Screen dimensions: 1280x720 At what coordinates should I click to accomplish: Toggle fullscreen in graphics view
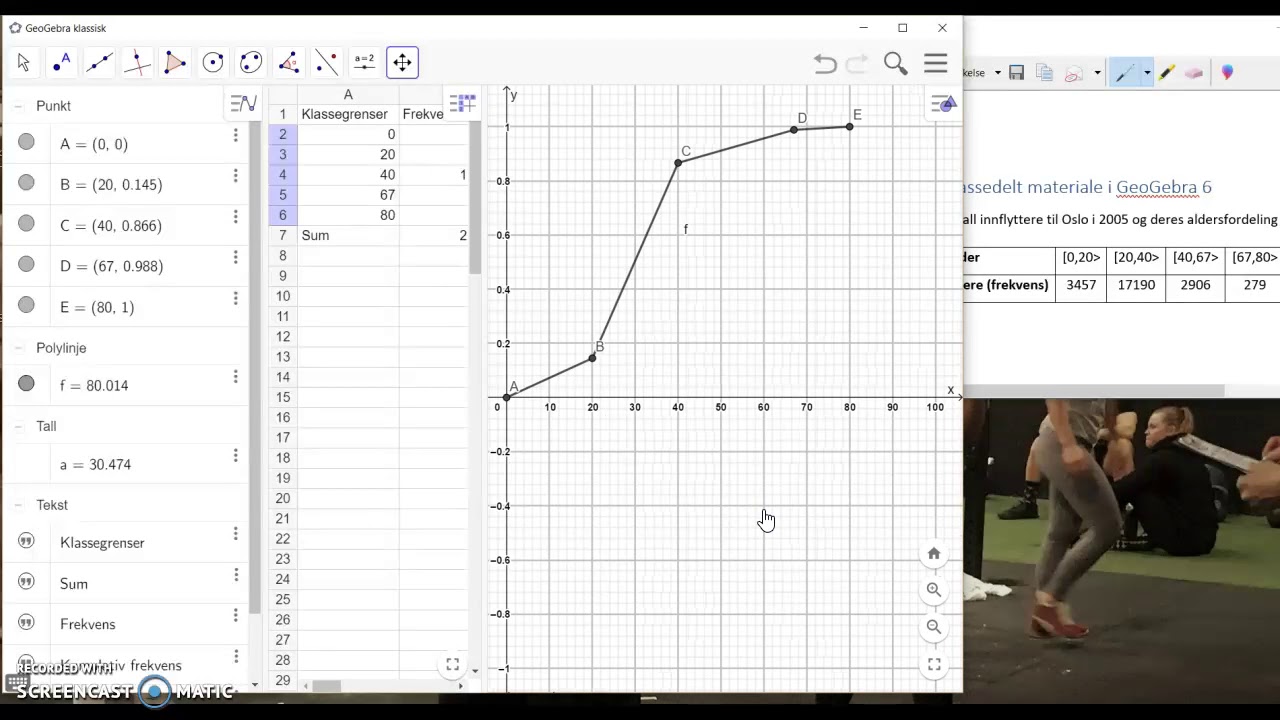[x=934, y=664]
